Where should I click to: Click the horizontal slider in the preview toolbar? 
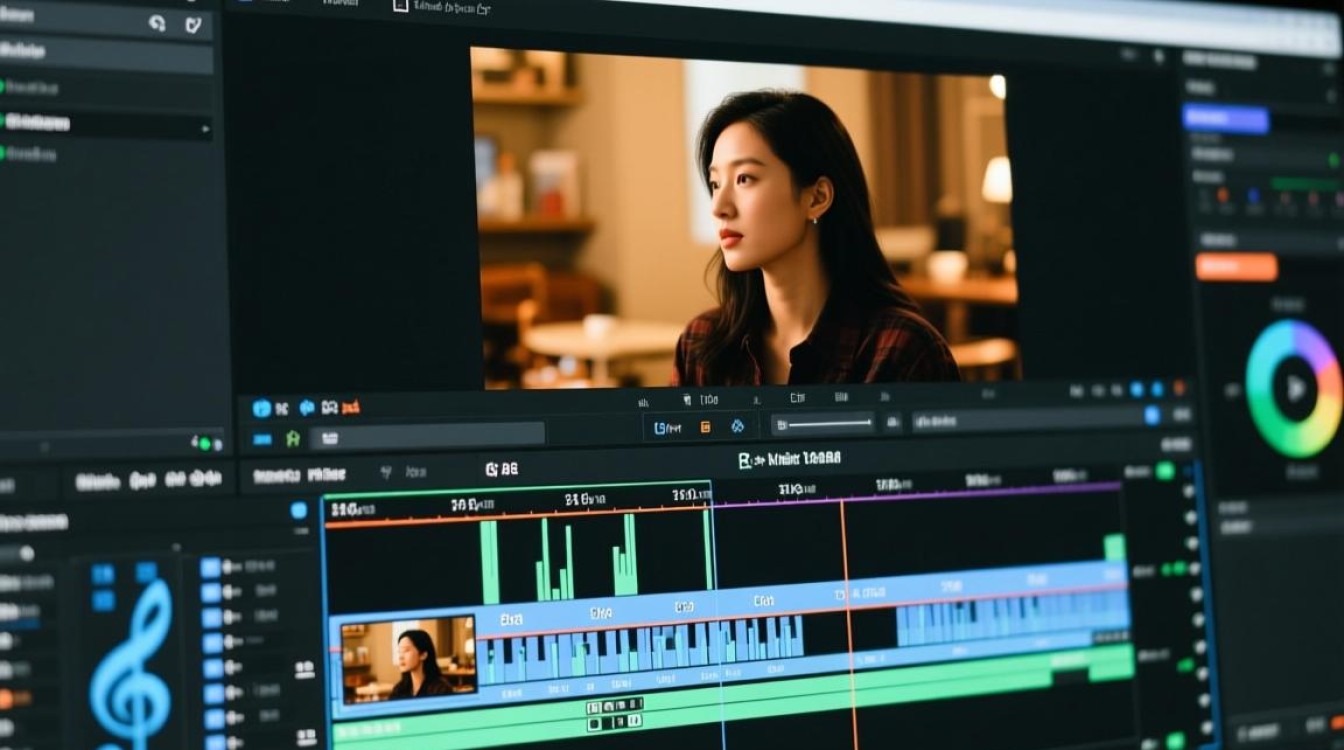823,425
